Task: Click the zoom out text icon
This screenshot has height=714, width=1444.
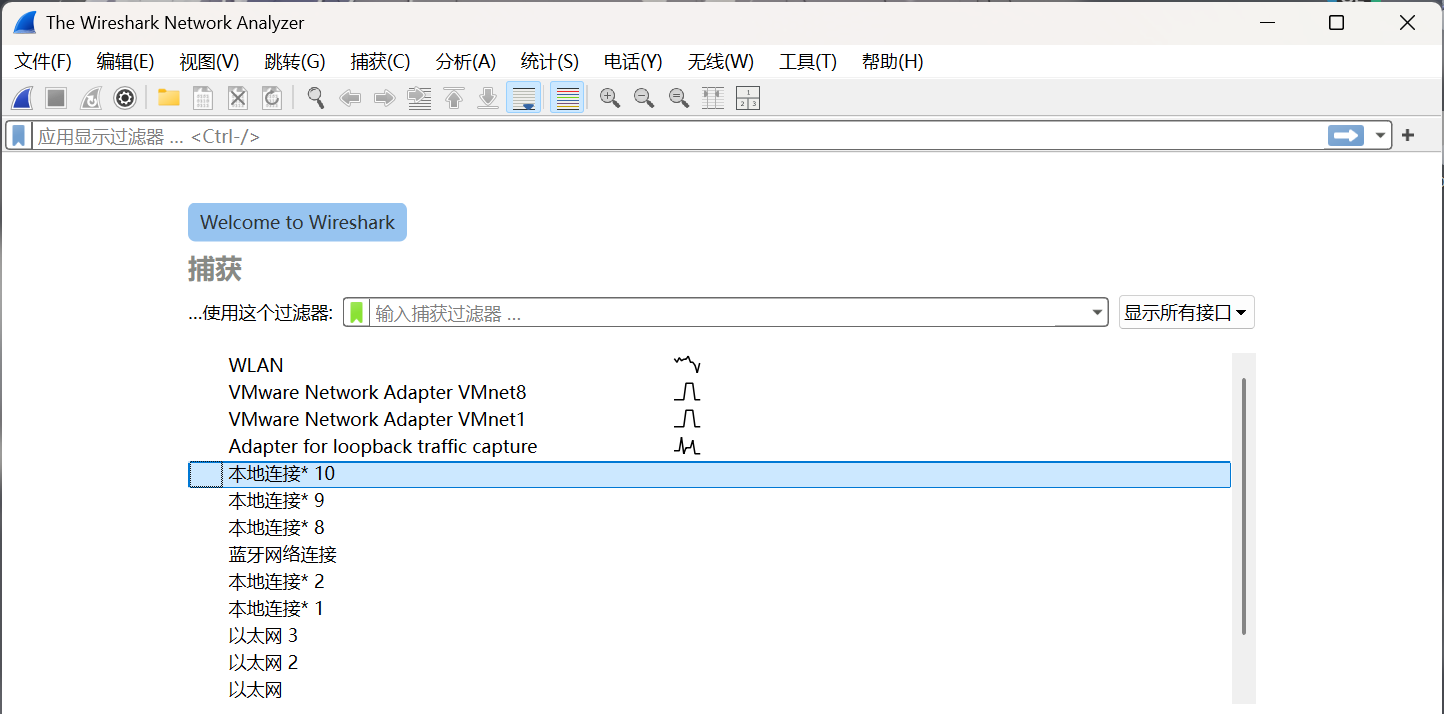Action: point(644,98)
